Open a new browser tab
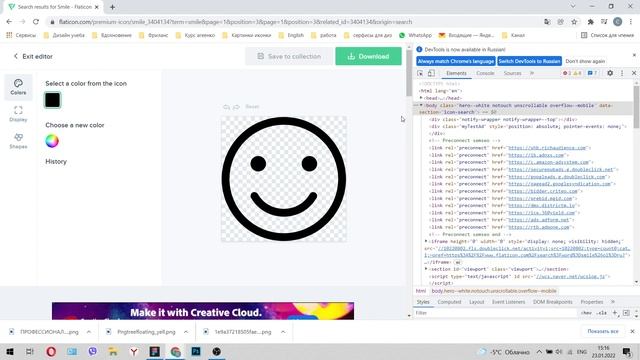 (x=112, y=7)
